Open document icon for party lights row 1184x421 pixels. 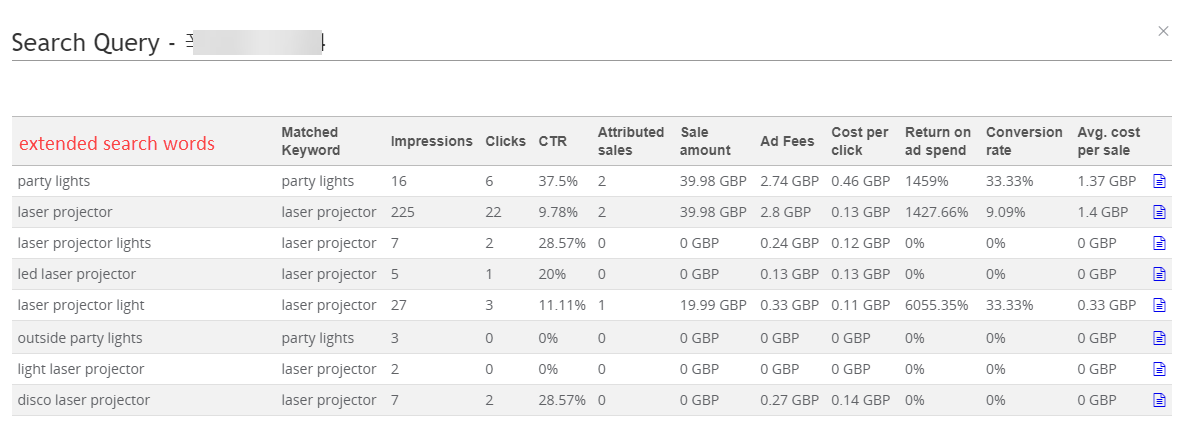1159,181
